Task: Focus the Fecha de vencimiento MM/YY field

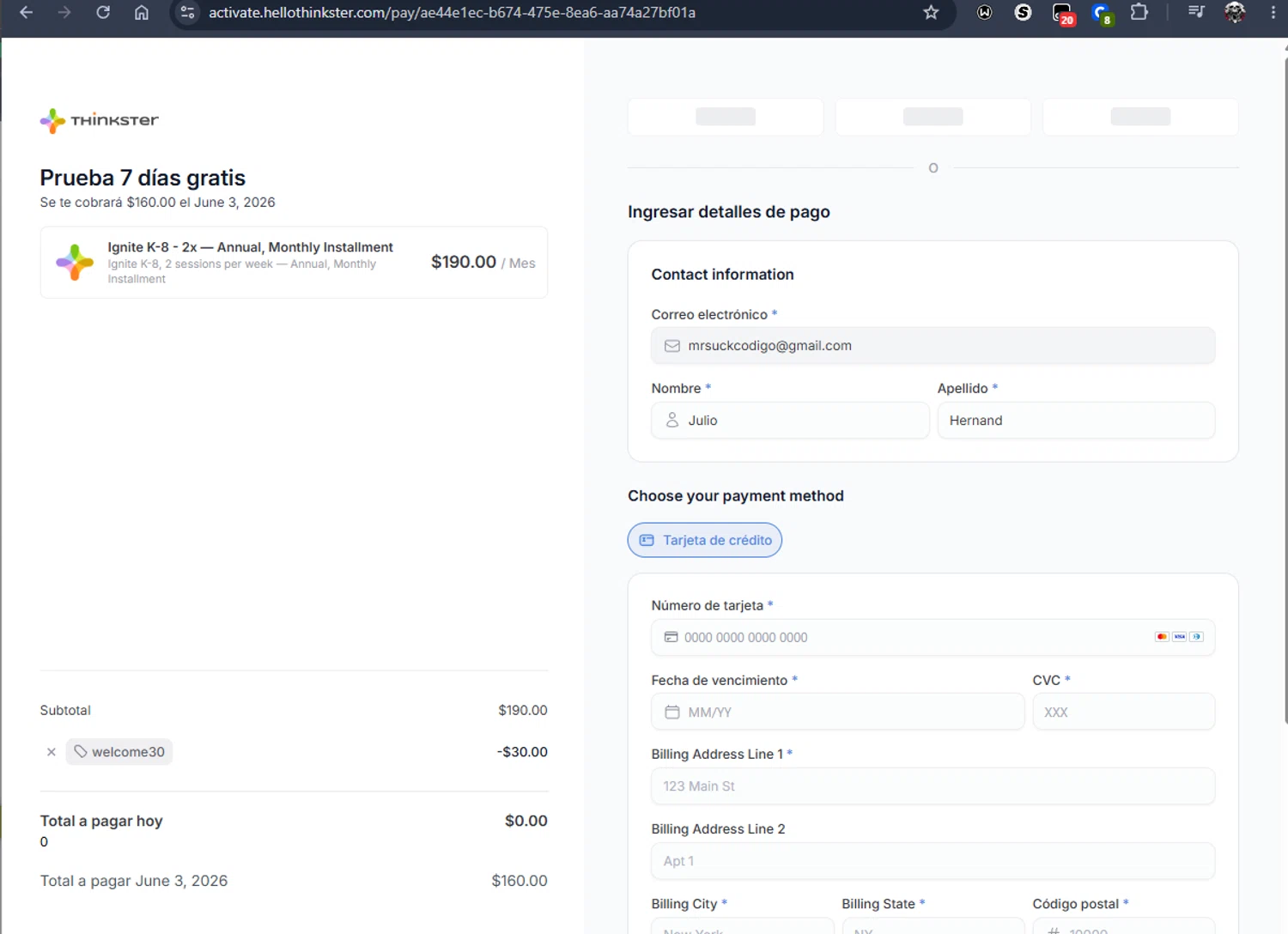Action: 838,712
